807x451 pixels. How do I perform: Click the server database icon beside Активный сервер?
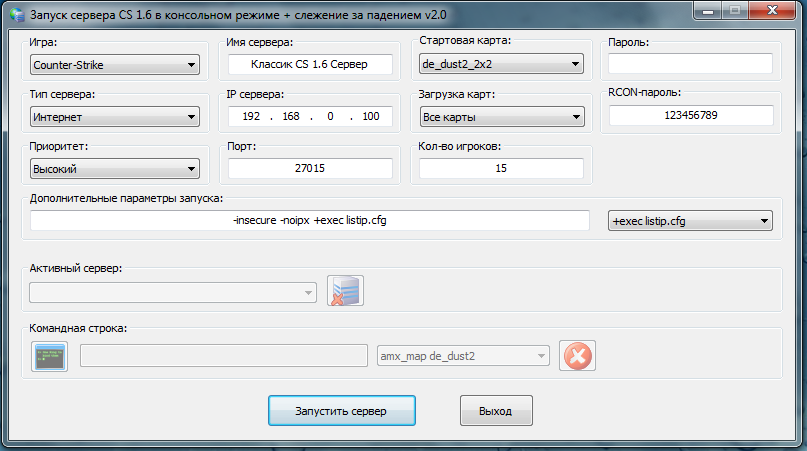coord(345,292)
